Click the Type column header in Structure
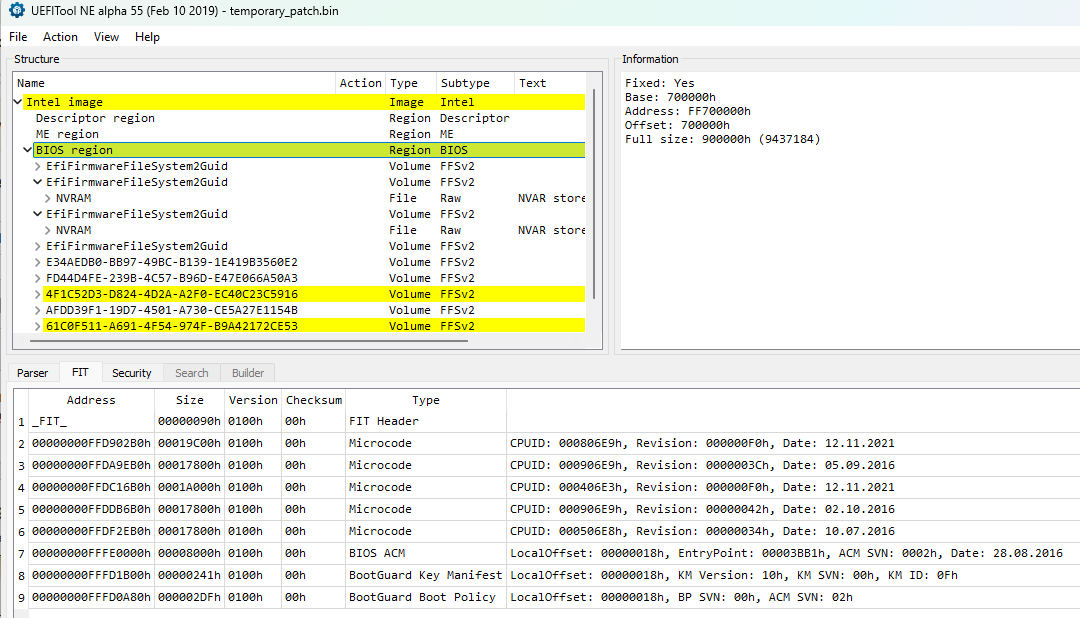Screen dimensions: 1080x618 [411, 83]
